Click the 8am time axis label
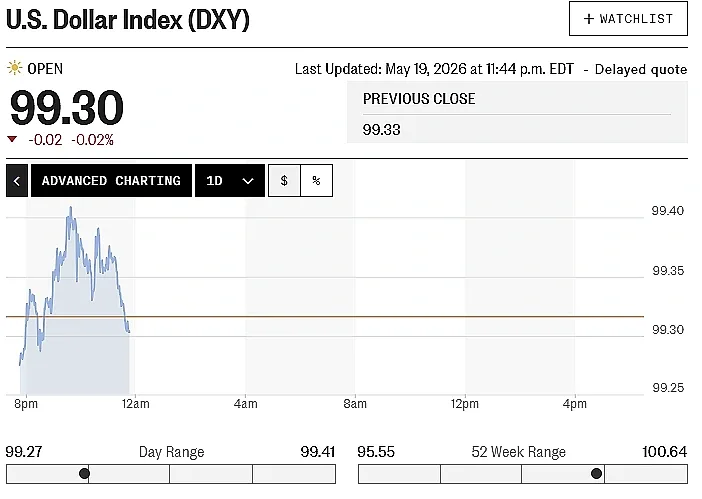The width and height of the screenshot is (702, 499). tap(355, 404)
